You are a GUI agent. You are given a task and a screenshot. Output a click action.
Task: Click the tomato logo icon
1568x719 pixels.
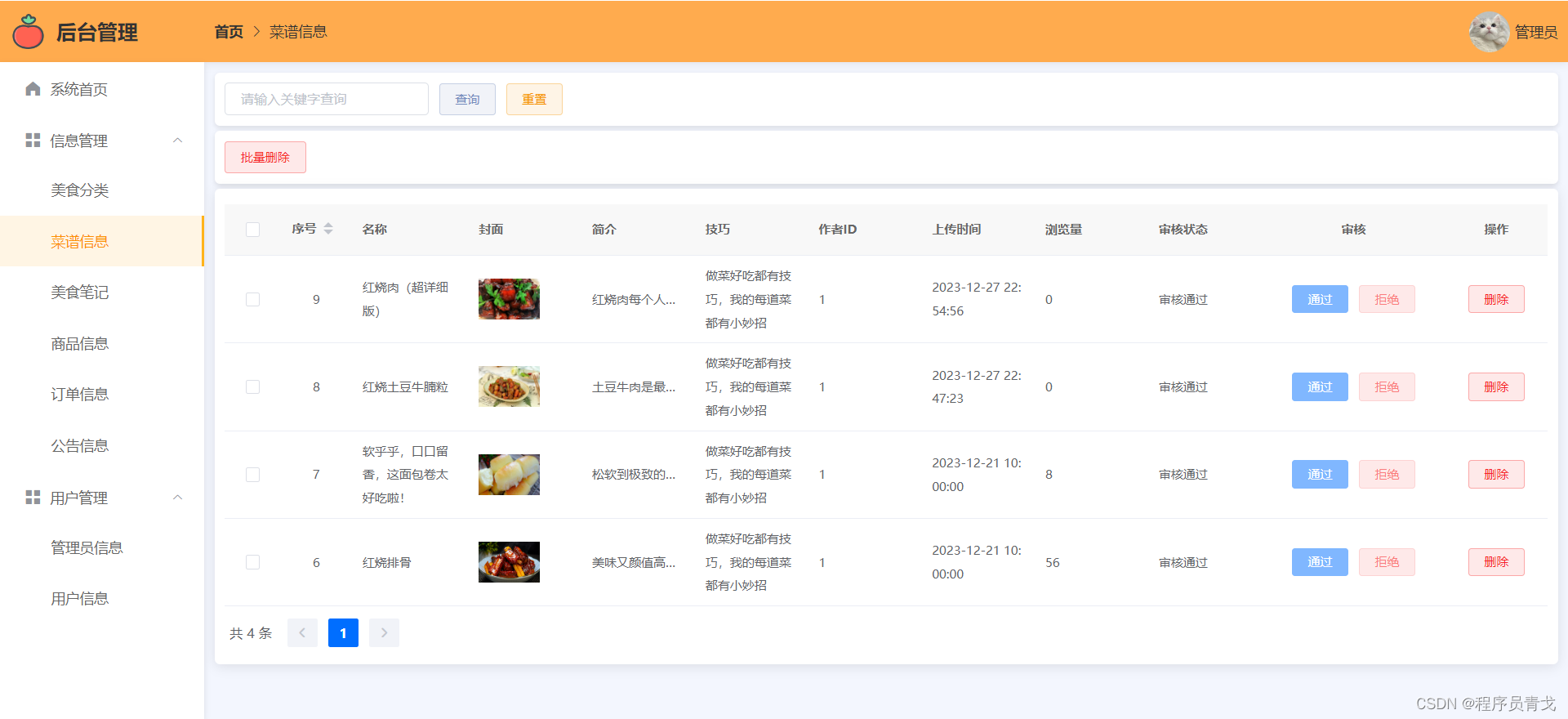[29, 32]
